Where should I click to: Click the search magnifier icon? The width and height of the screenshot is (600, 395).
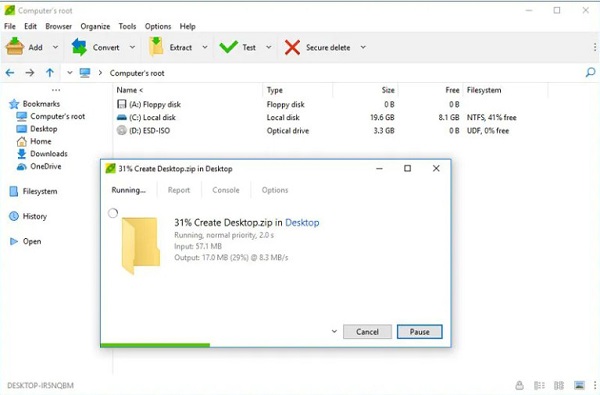(590, 72)
